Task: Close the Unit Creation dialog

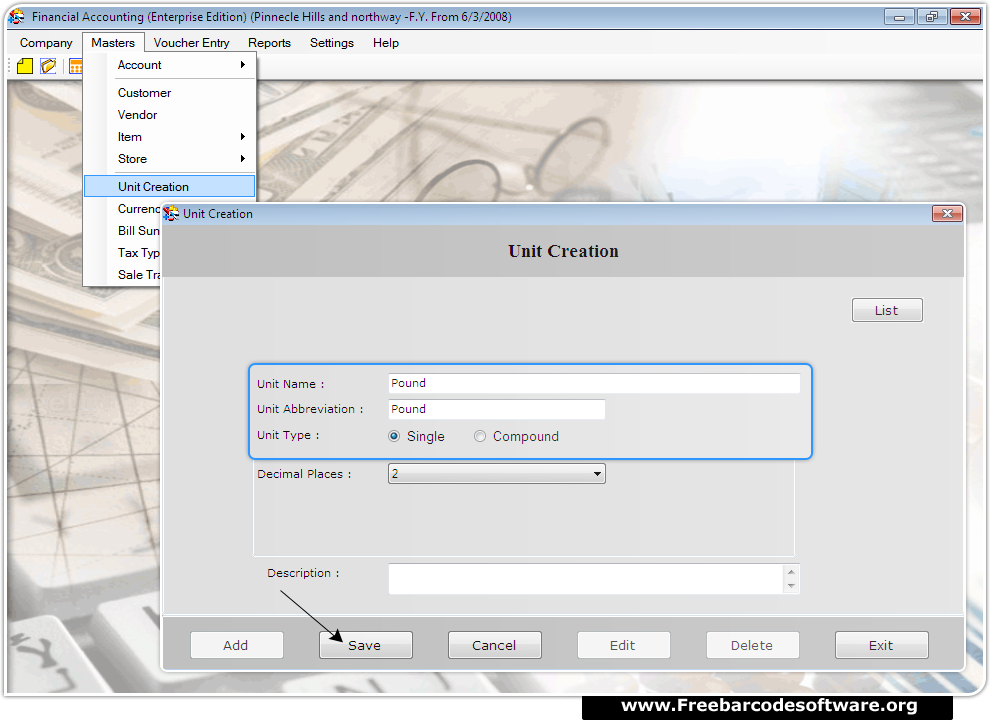Action: (947, 213)
